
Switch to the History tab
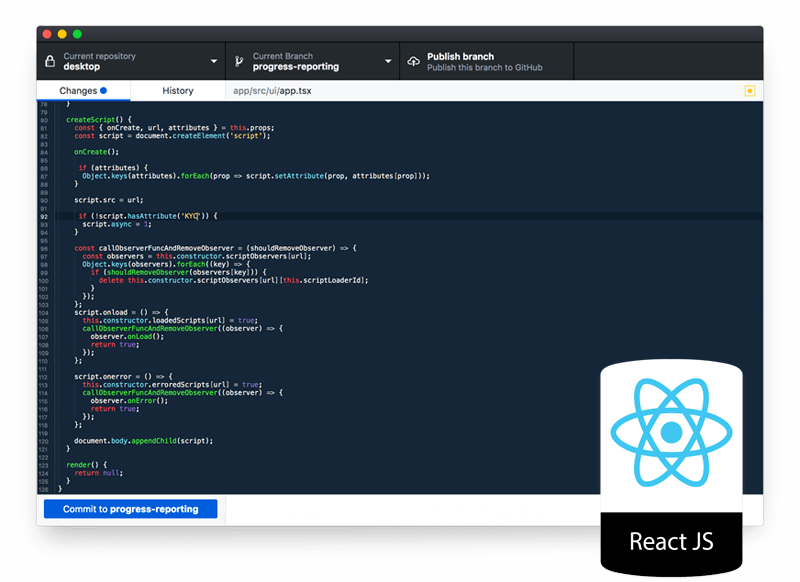point(178,90)
